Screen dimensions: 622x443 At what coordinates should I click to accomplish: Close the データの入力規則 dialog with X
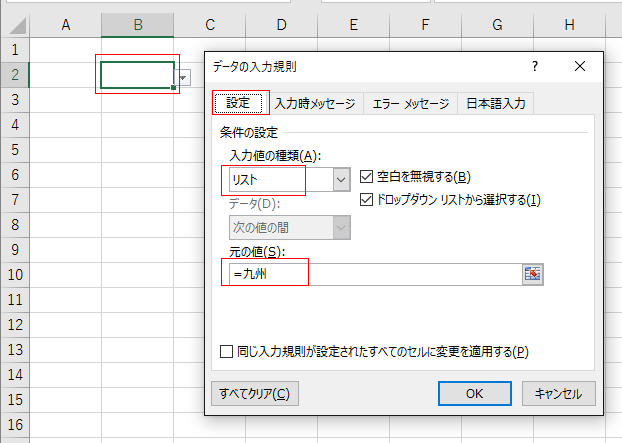point(579,66)
